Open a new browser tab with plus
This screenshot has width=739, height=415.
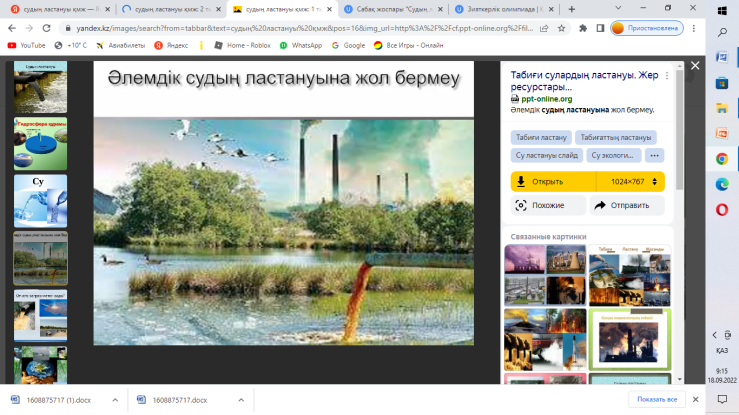click(572, 9)
